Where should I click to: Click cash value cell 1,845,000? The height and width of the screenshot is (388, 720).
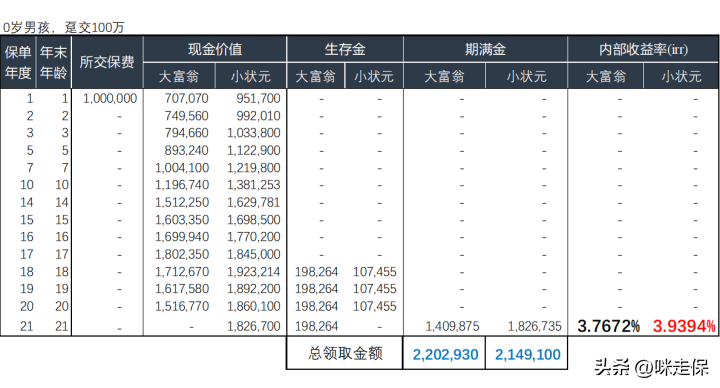point(254,254)
